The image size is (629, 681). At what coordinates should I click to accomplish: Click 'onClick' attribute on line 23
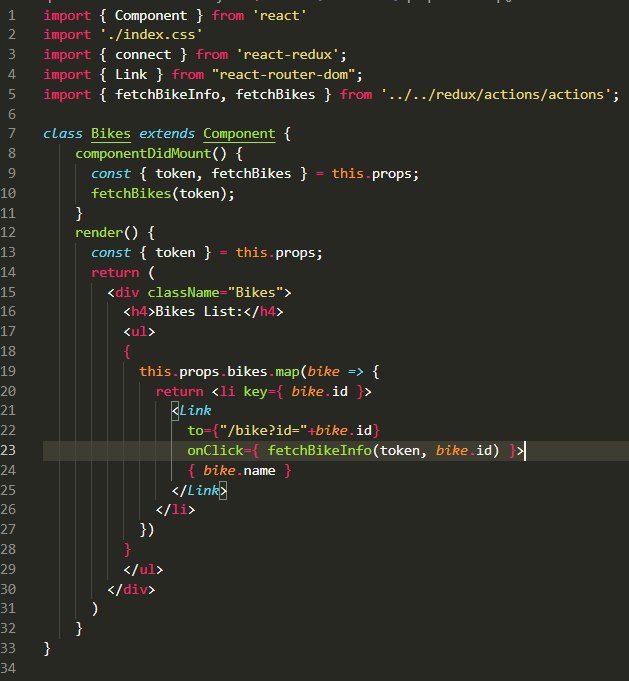[215, 450]
